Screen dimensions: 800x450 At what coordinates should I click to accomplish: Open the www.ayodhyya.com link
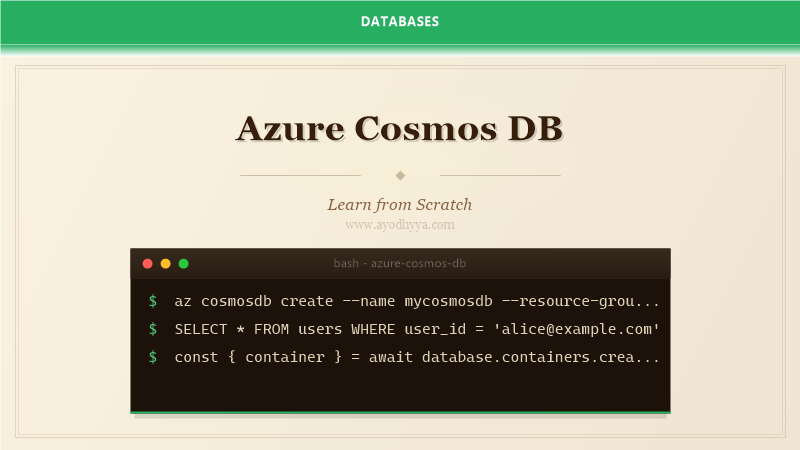(x=400, y=224)
